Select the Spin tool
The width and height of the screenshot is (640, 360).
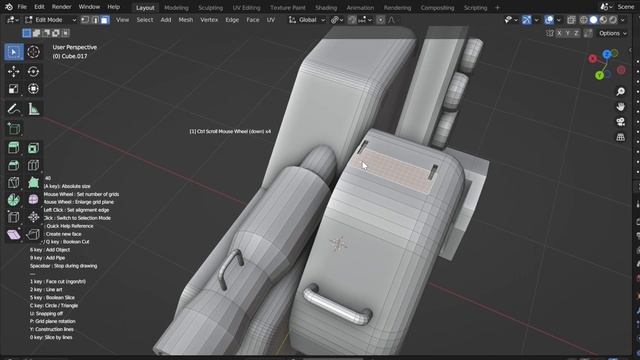[x=13, y=200]
